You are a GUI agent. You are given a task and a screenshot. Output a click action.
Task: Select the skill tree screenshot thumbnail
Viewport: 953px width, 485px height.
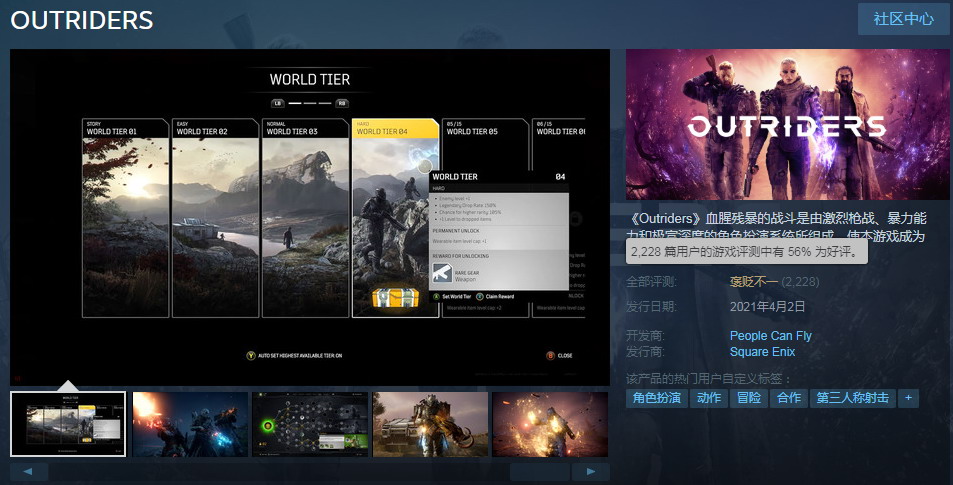[x=310, y=424]
